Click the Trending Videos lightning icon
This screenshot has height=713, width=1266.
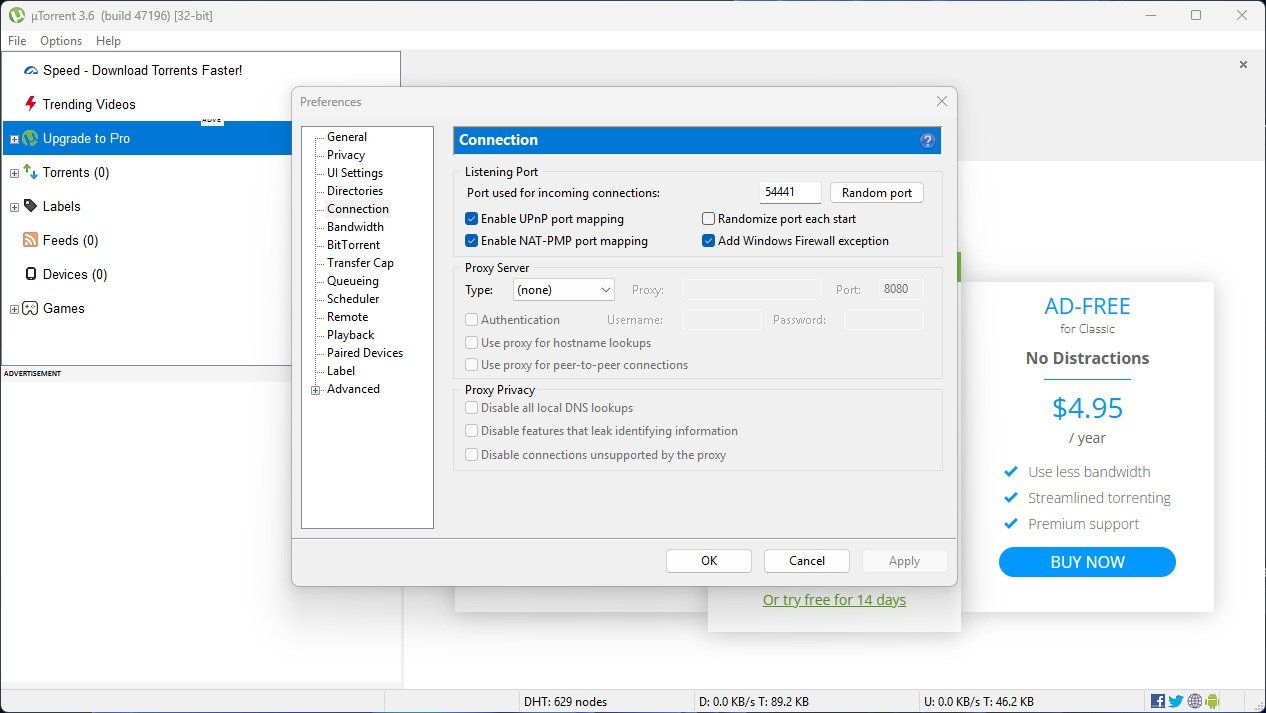coord(30,104)
